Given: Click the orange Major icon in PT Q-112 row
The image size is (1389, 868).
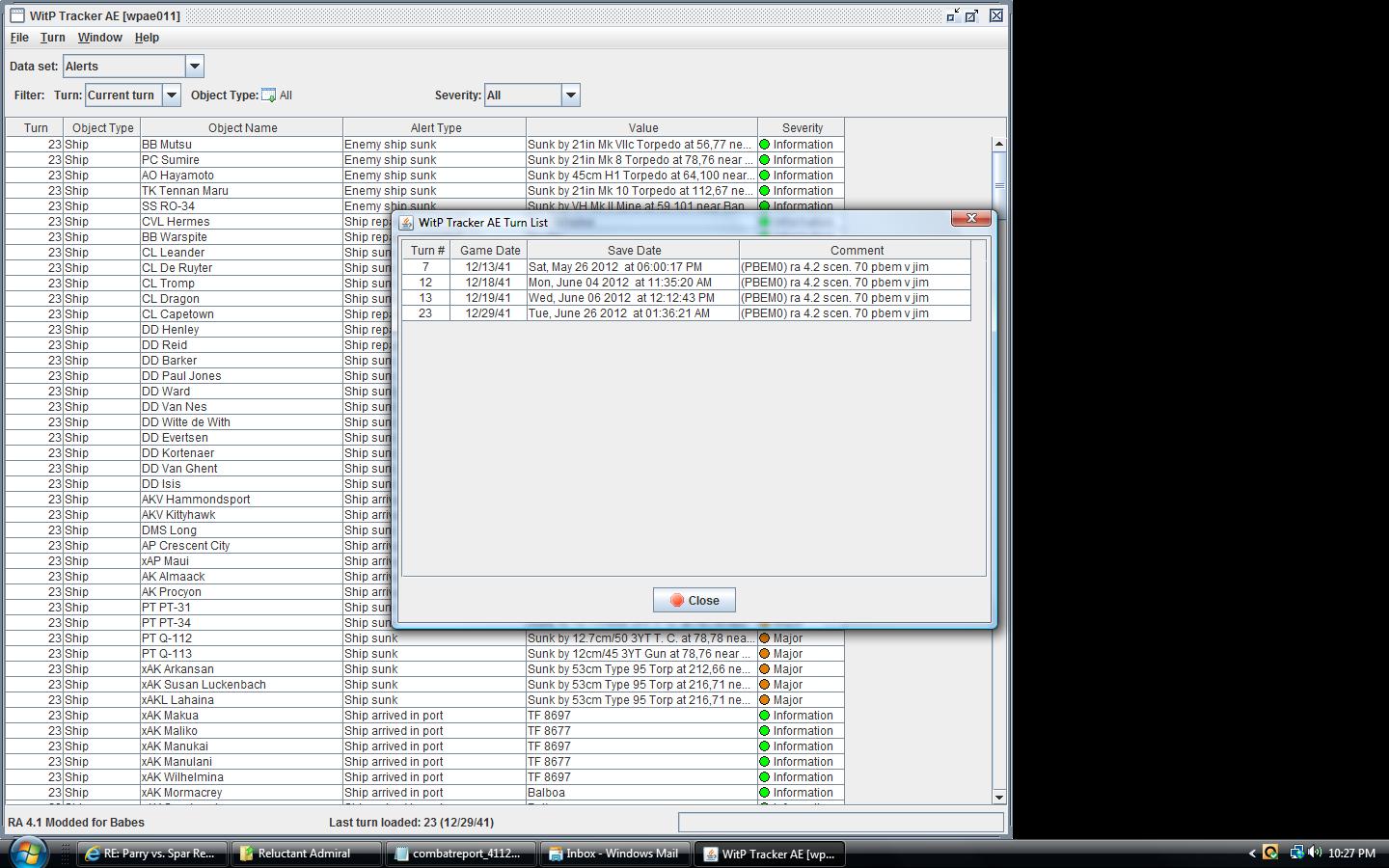Looking at the screenshot, I should click(765, 638).
